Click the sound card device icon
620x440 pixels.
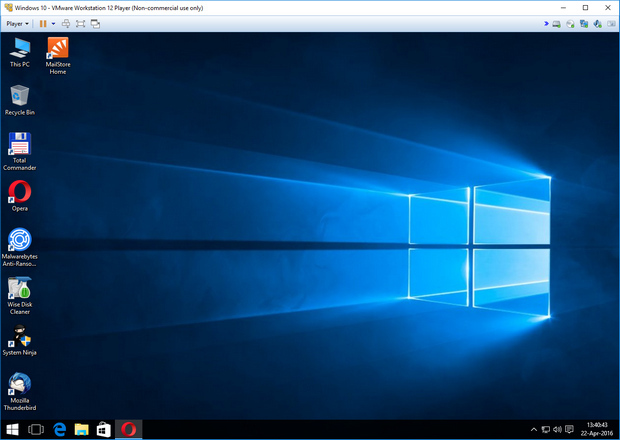(597, 24)
